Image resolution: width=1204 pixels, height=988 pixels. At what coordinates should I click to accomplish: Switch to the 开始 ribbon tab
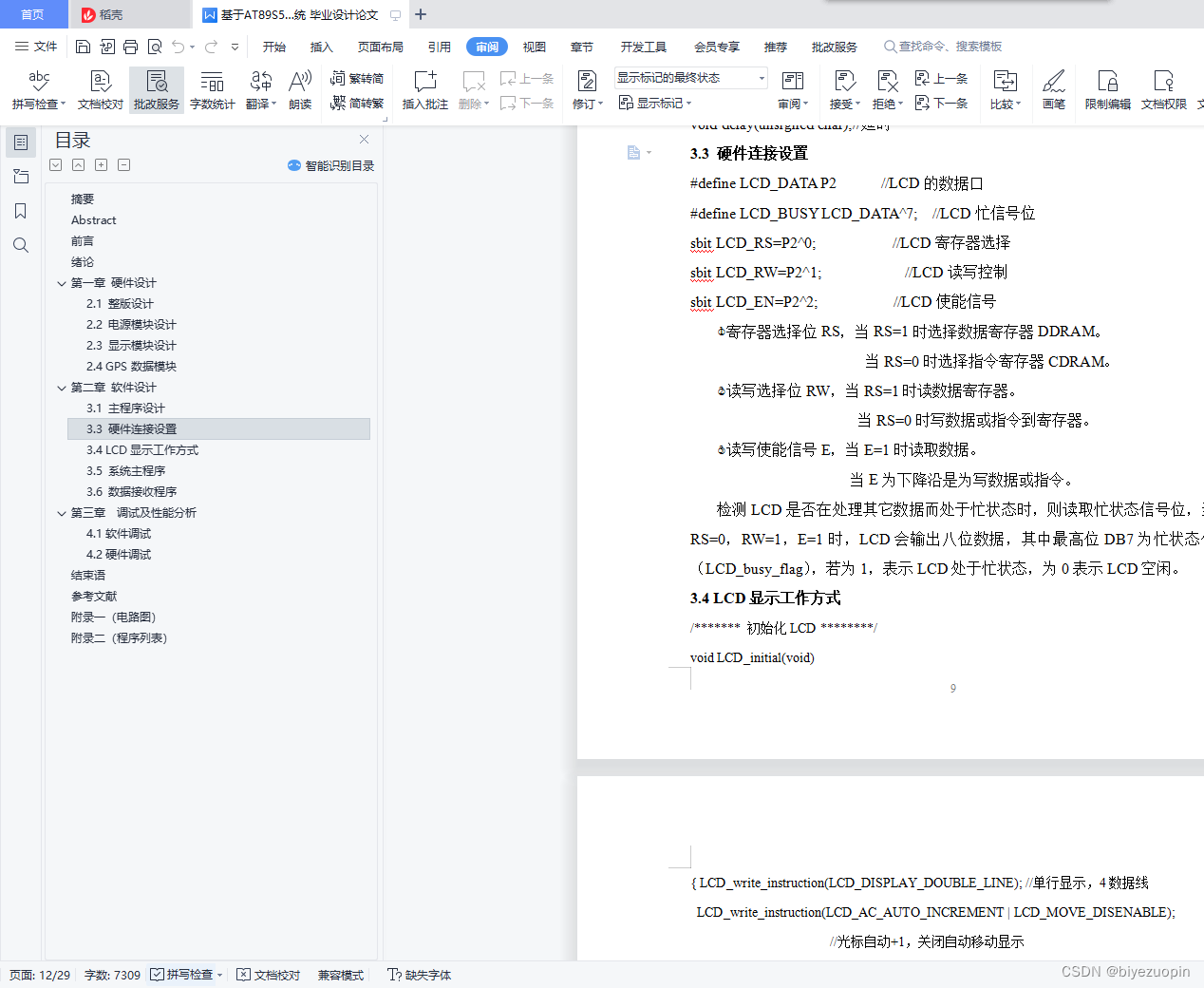click(x=274, y=47)
